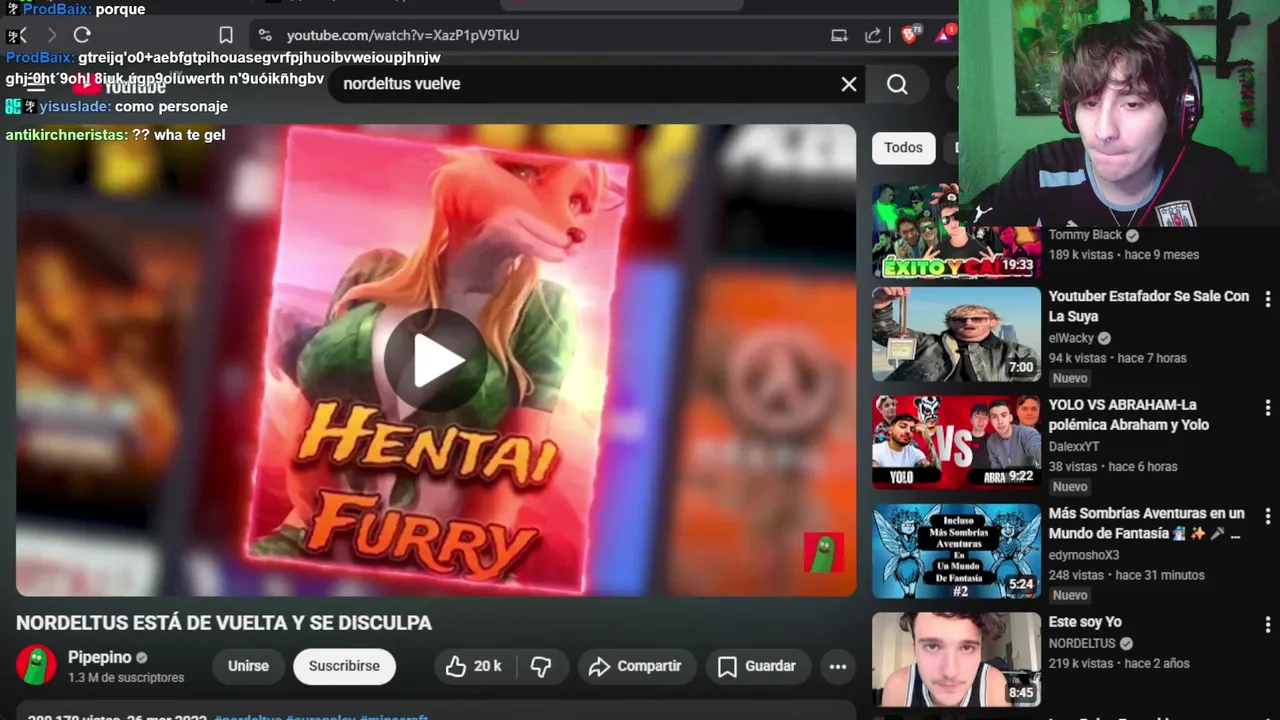Open the cast/media device icon in address bar
The height and width of the screenshot is (720, 1280).
[839, 35]
